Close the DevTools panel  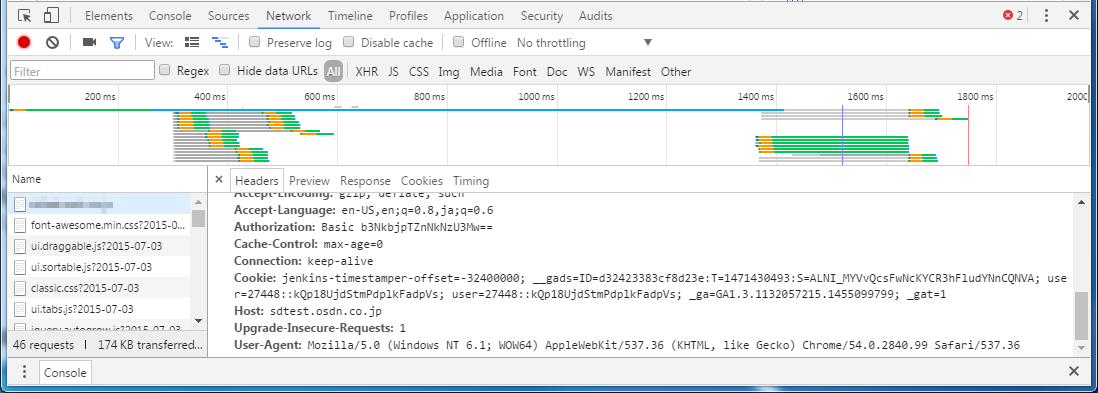click(1073, 15)
